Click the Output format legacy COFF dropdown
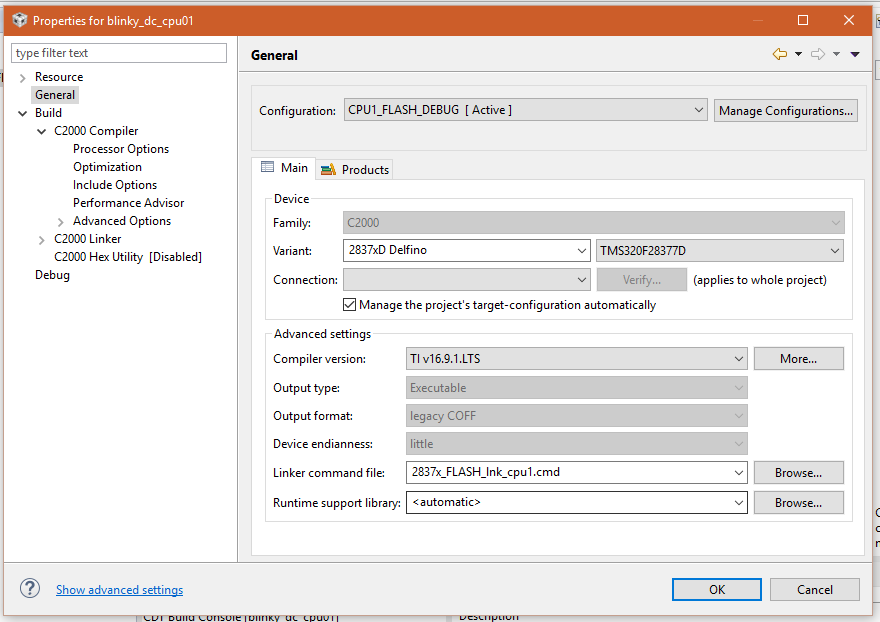Image resolution: width=880 pixels, height=622 pixels. 576,415
